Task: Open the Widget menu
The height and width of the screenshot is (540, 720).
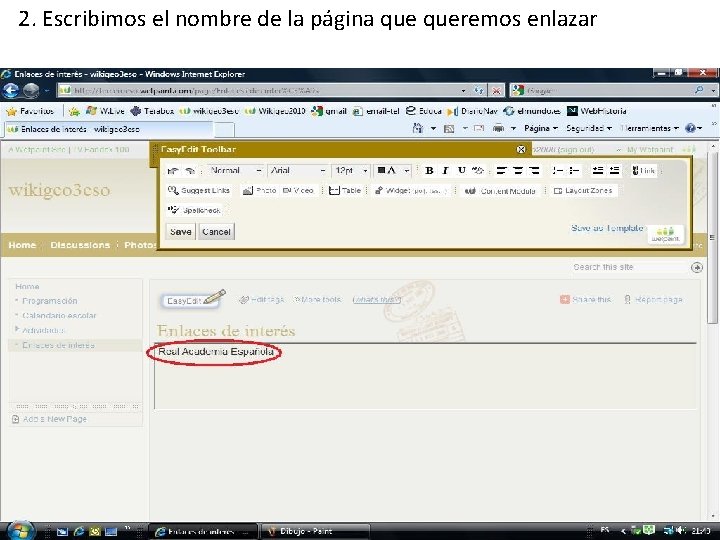Action: click(411, 190)
